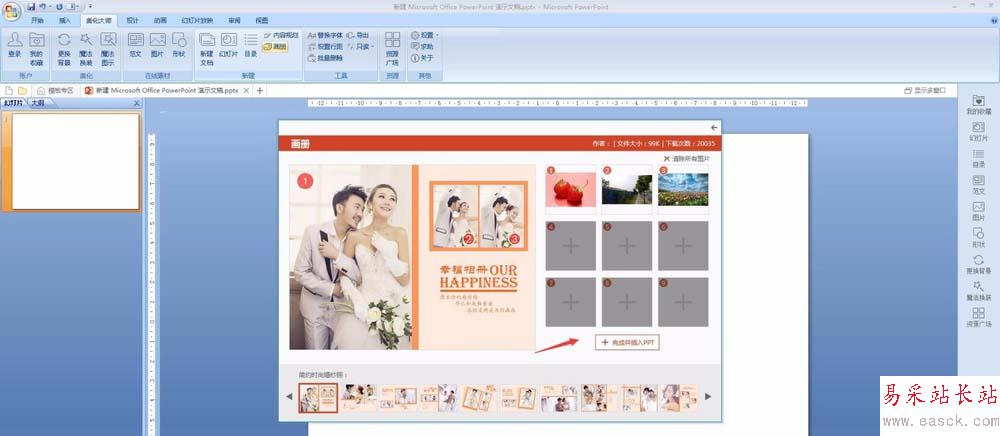
Task: Click 更换背景 icon in the ribbon
Action: pyautogui.click(x=64, y=48)
